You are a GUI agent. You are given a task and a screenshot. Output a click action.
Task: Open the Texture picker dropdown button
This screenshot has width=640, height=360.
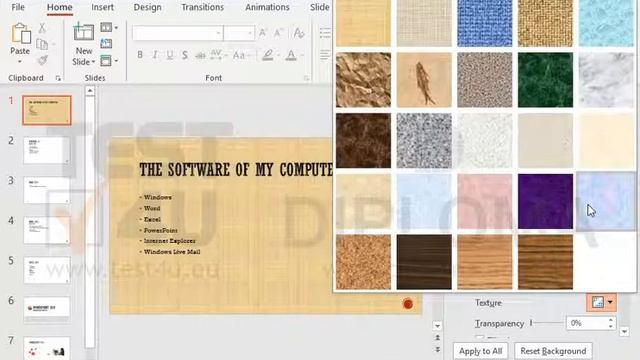[x=602, y=302]
